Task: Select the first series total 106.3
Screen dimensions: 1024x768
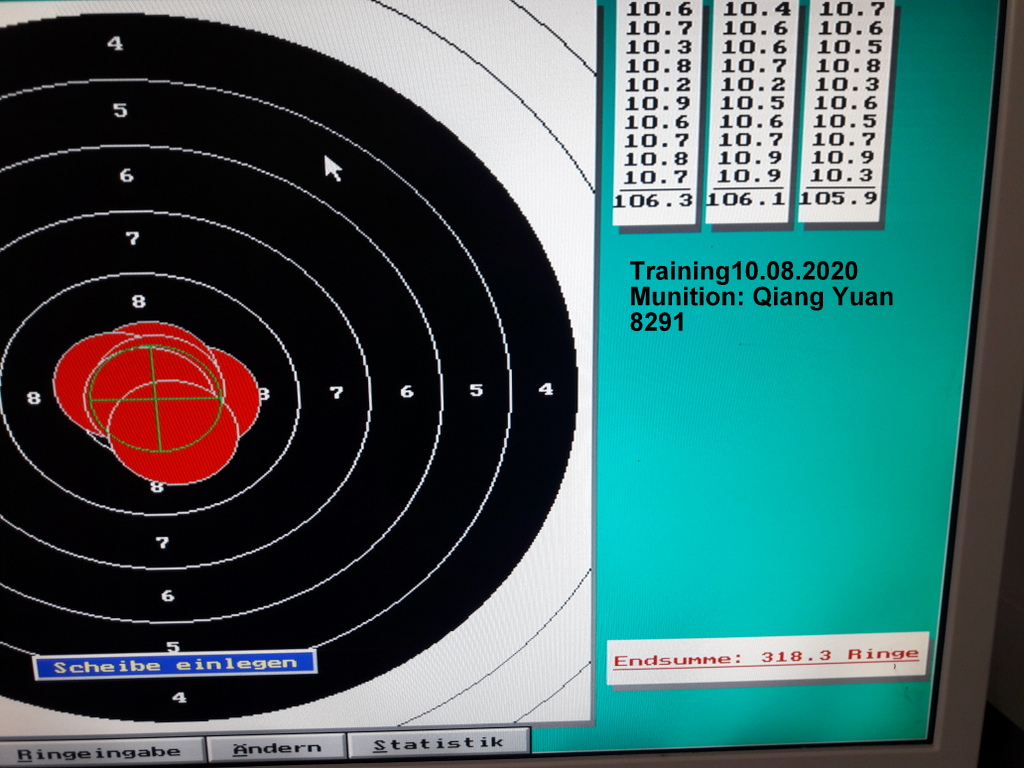Action: 654,200
